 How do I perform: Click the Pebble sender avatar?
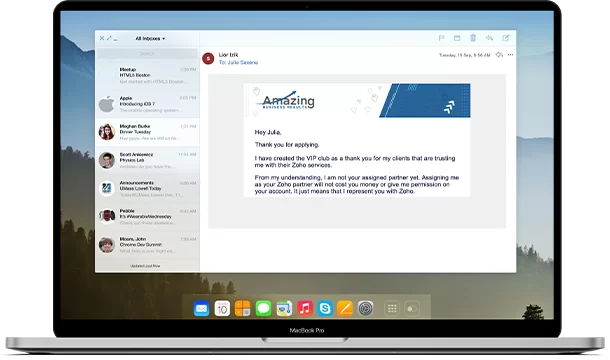(x=107, y=216)
